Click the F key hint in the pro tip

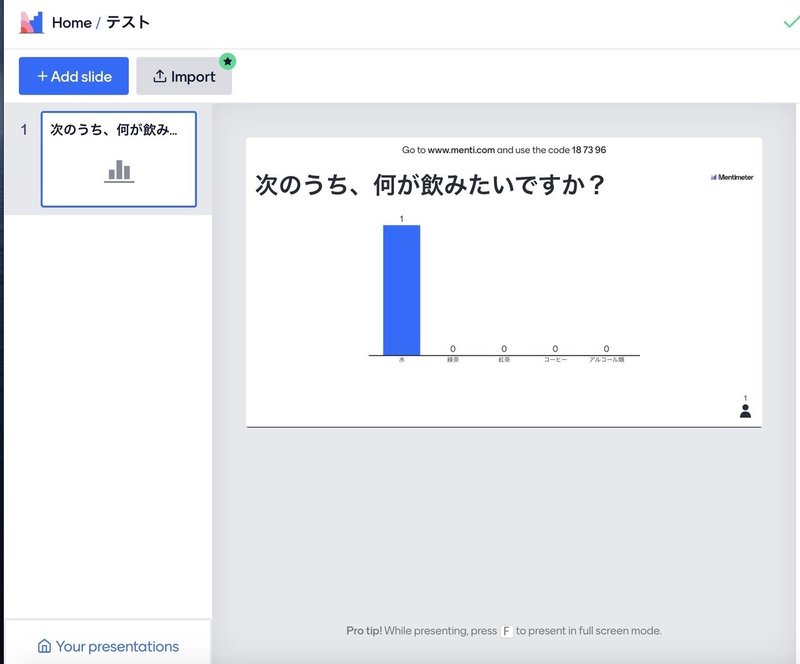tap(509, 631)
